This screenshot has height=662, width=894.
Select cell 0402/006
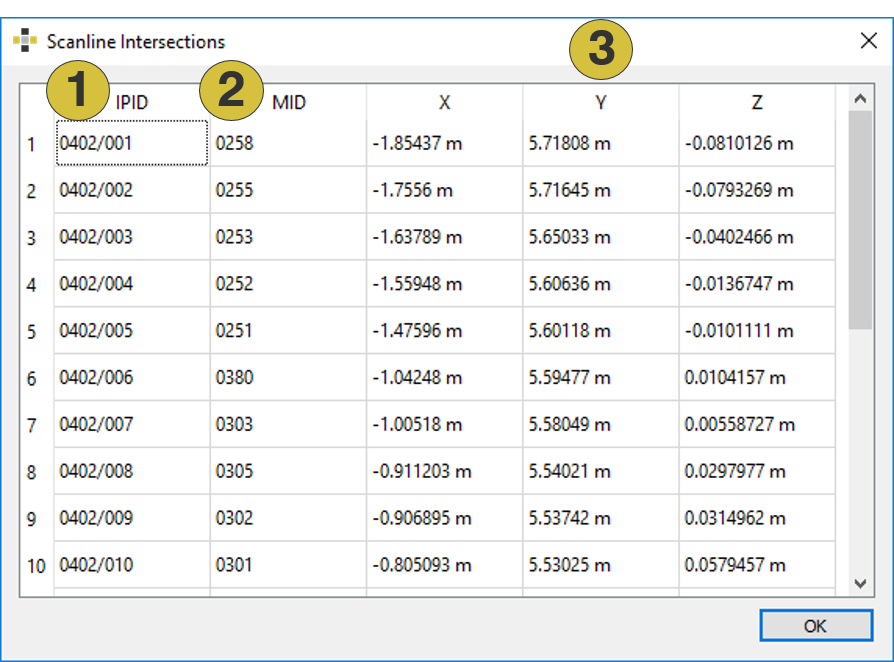point(132,377)
